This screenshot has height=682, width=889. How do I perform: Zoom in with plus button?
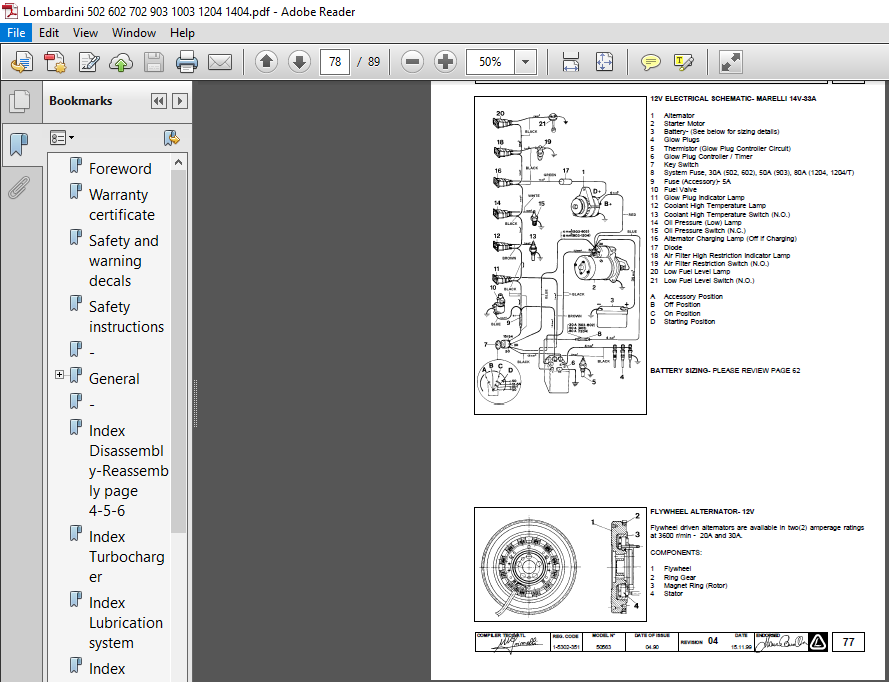coord(446,62)
